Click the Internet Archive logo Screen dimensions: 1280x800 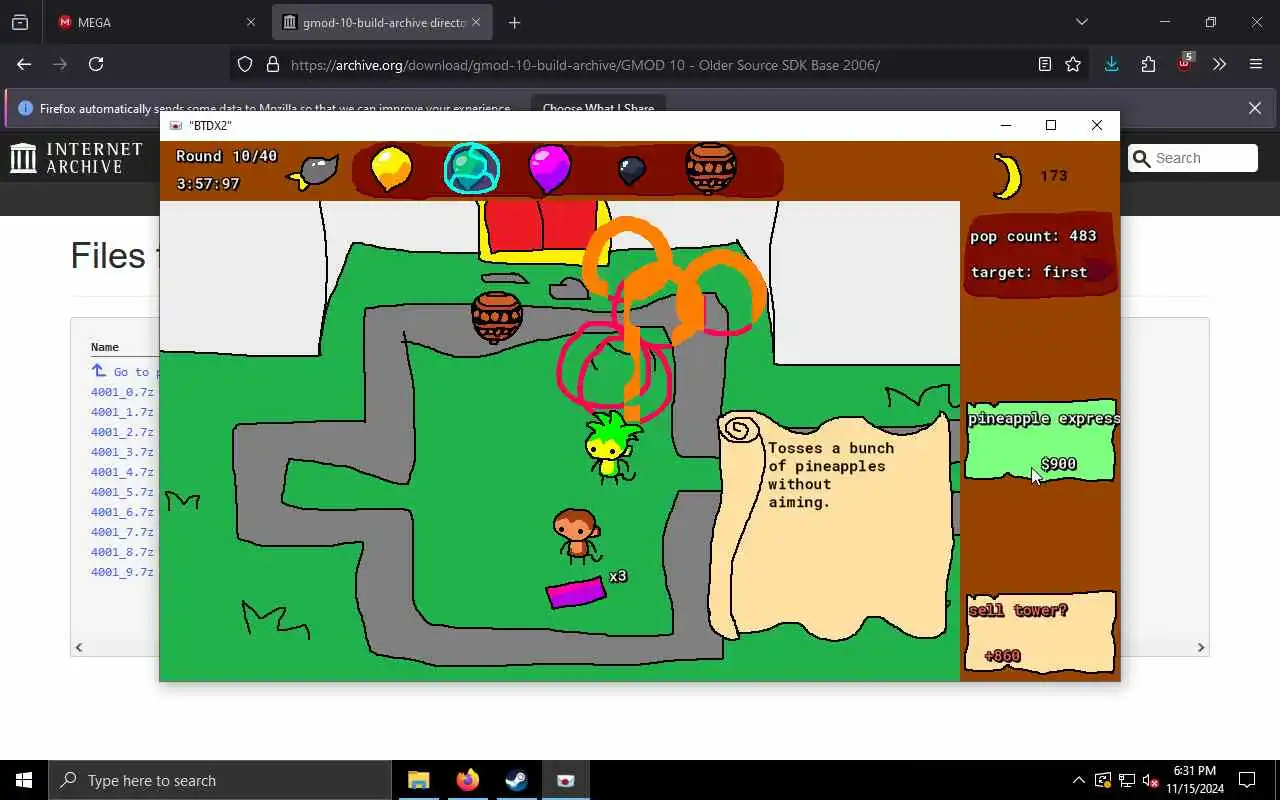(77, 158)
